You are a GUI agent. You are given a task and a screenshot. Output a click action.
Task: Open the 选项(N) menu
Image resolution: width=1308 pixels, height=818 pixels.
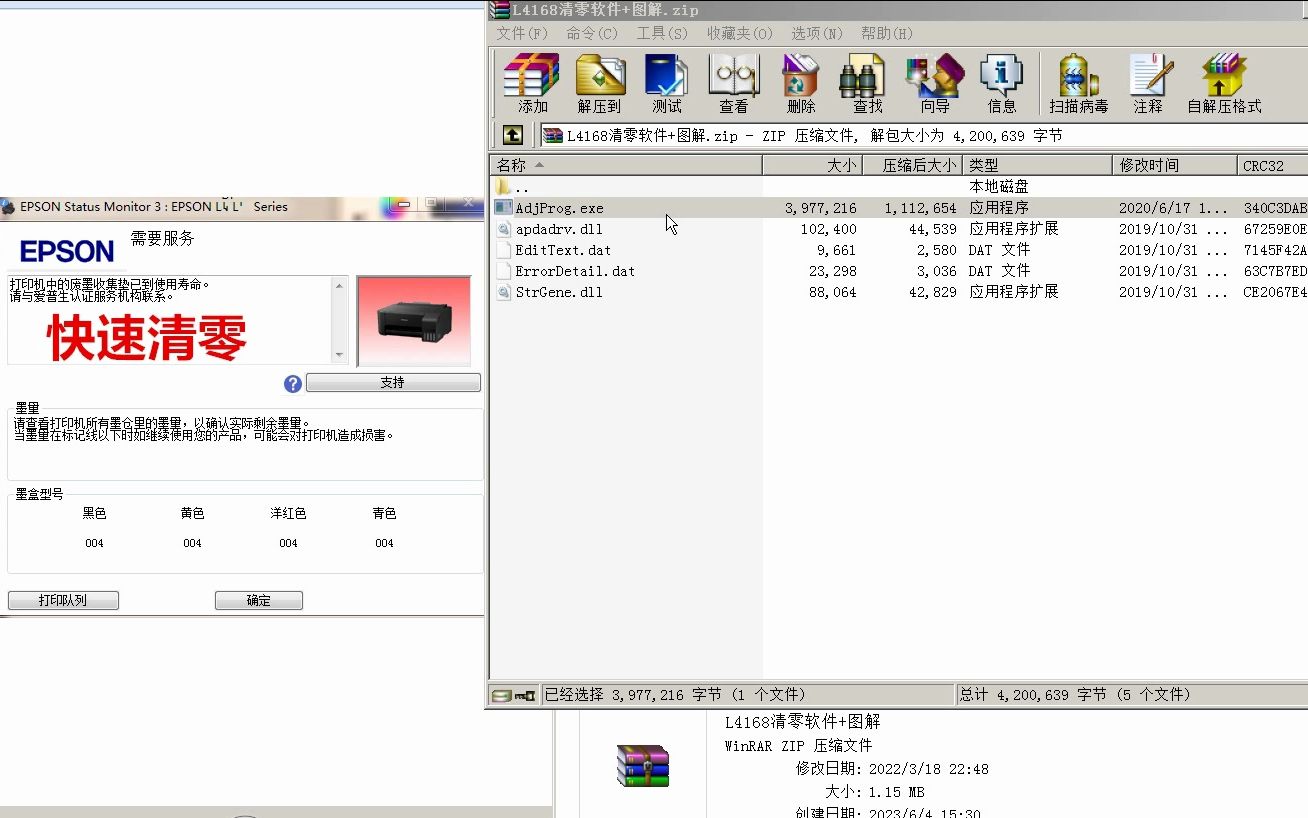[817, 33]
